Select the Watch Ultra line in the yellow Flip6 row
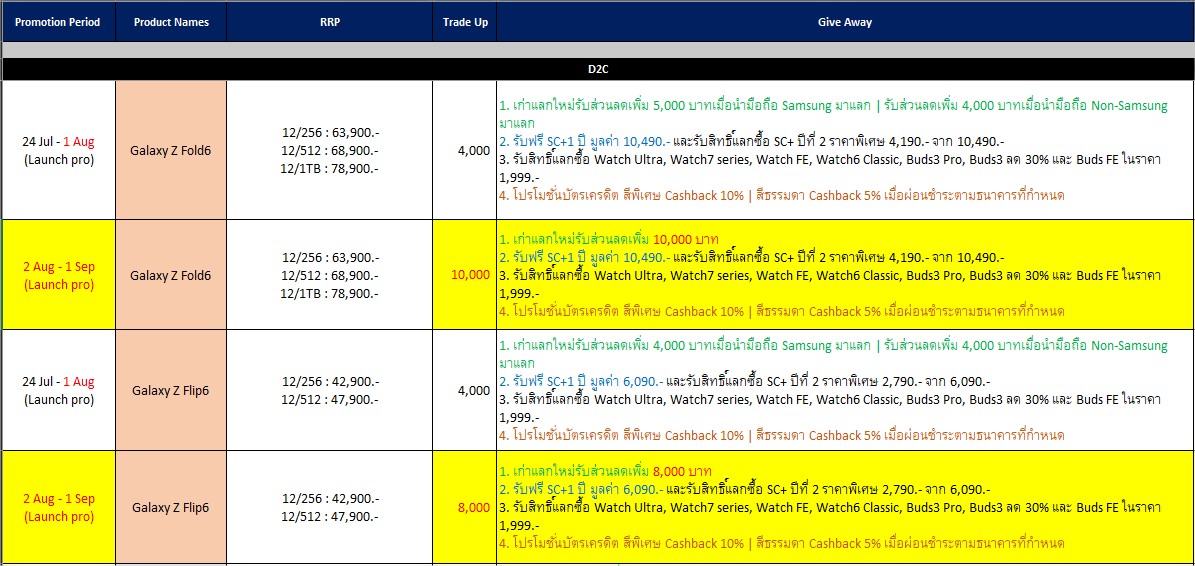Image resolution: width=1195 pixels, height=566 pixels. [831, 516]
